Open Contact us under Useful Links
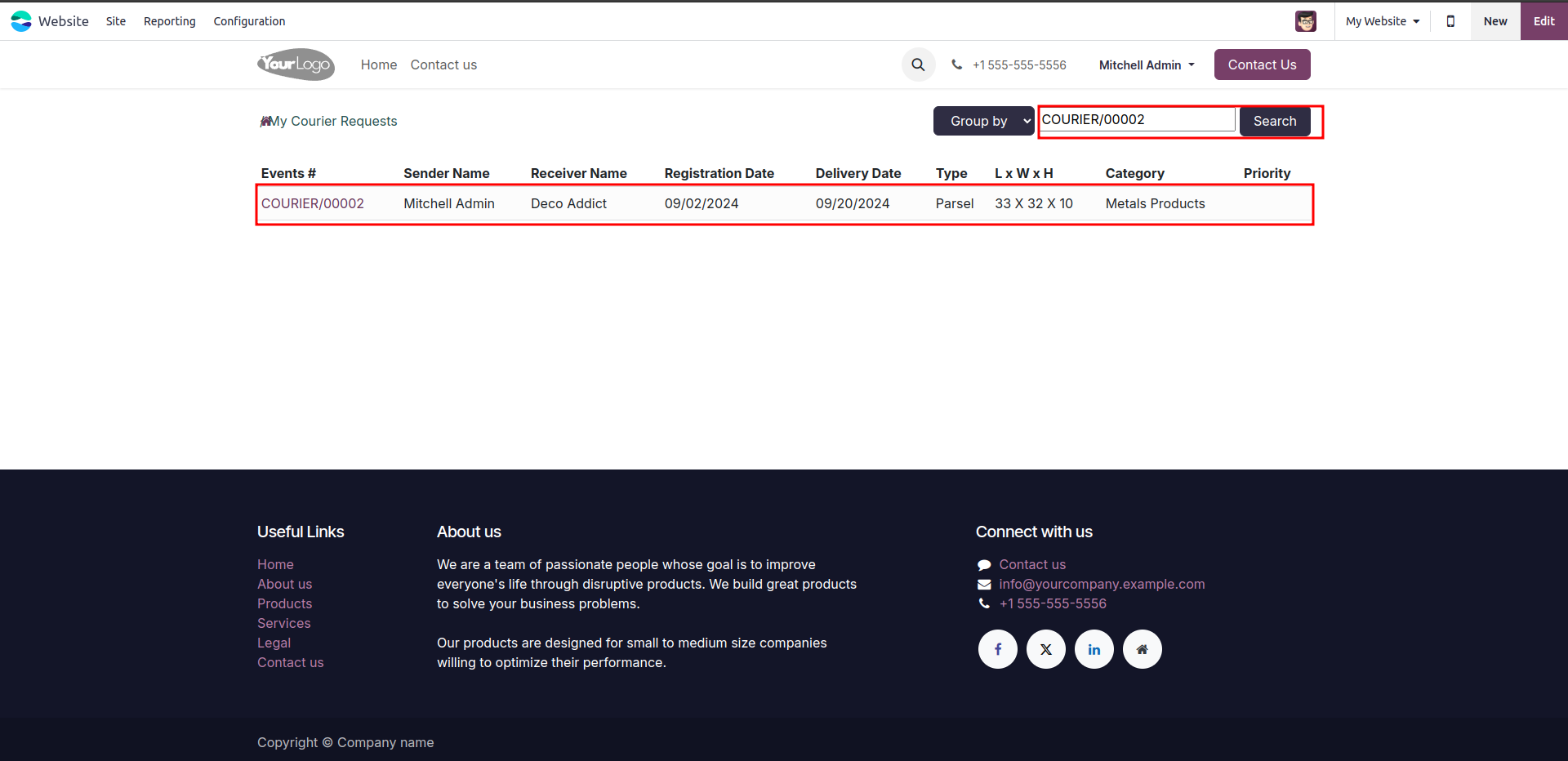 click(290, 662)
